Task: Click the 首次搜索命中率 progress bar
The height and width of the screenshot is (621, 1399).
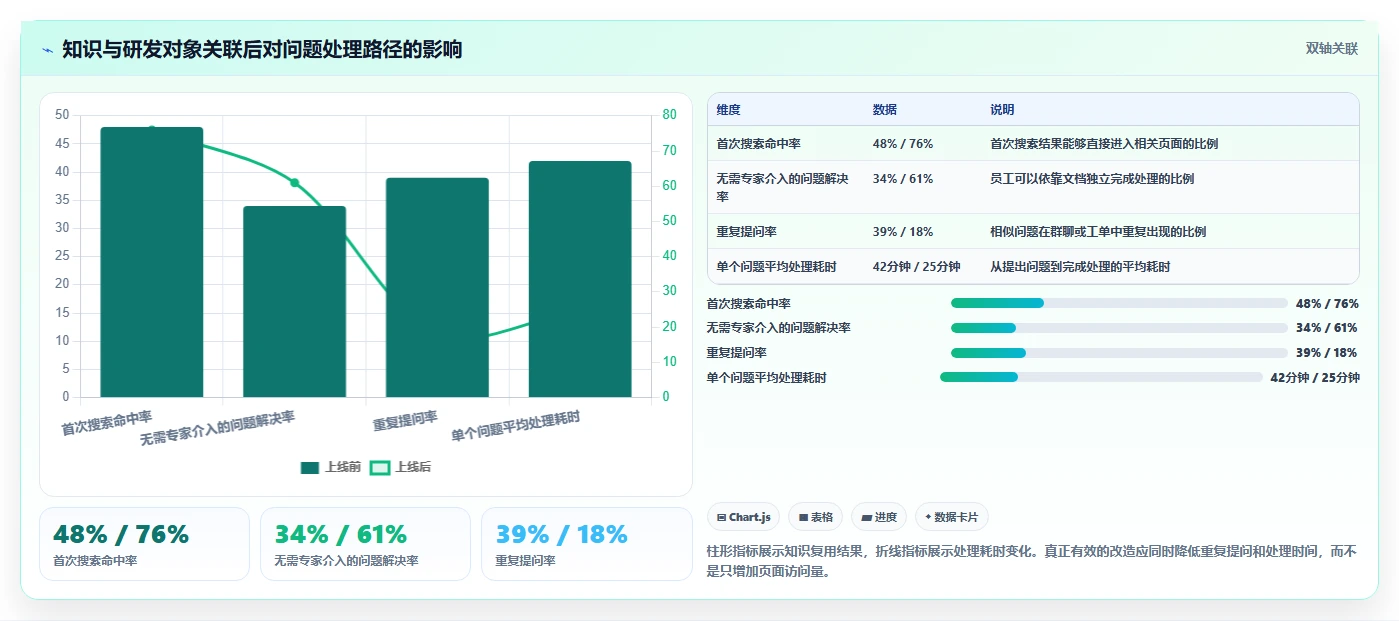Action: (x=1119, y=303)
